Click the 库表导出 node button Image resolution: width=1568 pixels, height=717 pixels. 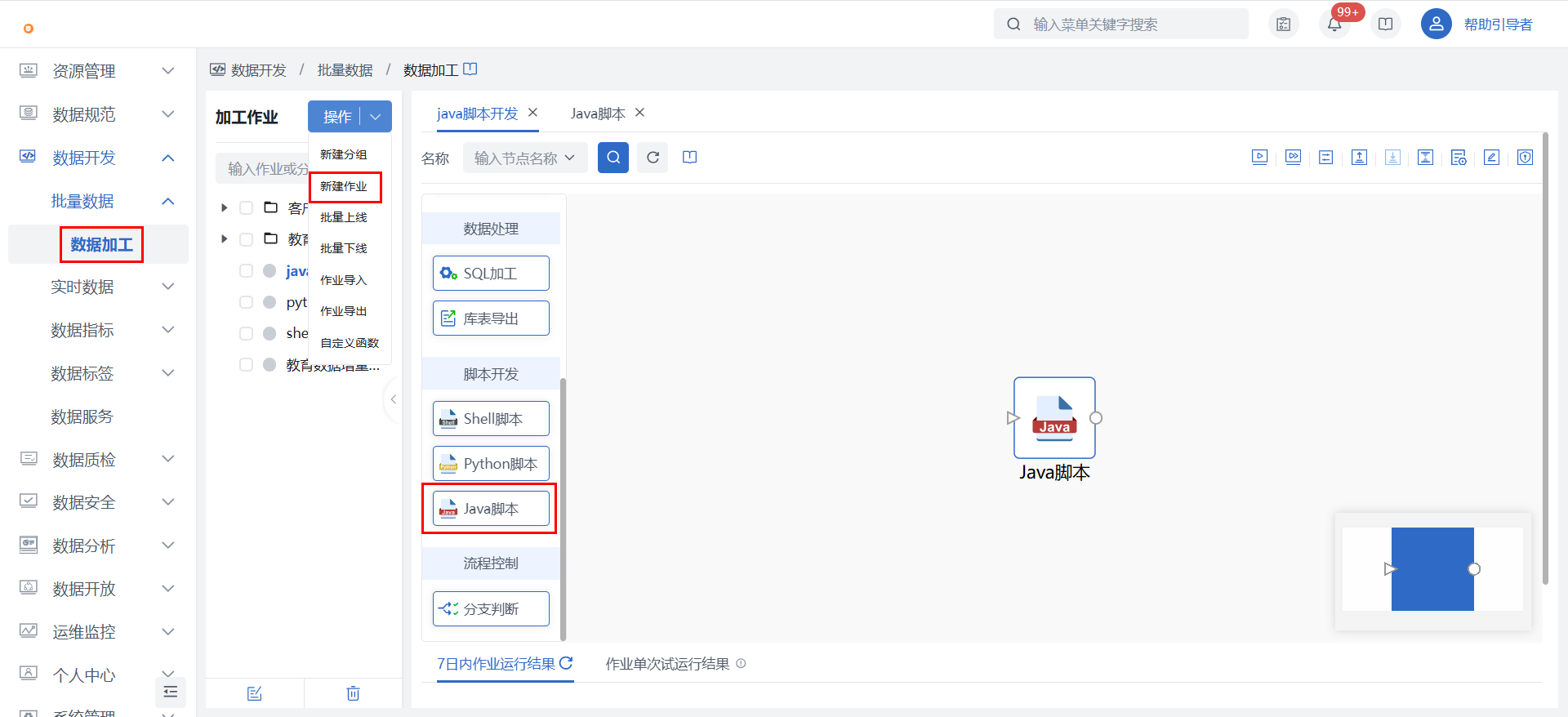click(491, 318)
